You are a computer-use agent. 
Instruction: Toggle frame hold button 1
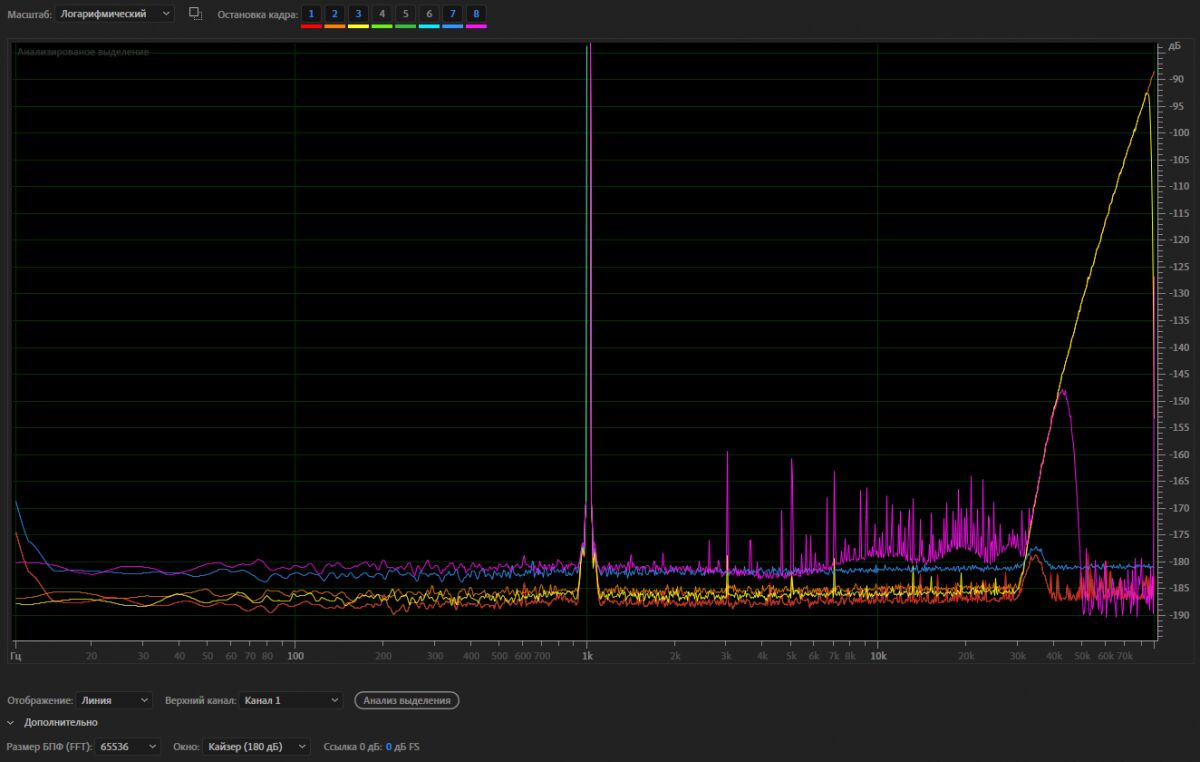[x=311, y=13]
